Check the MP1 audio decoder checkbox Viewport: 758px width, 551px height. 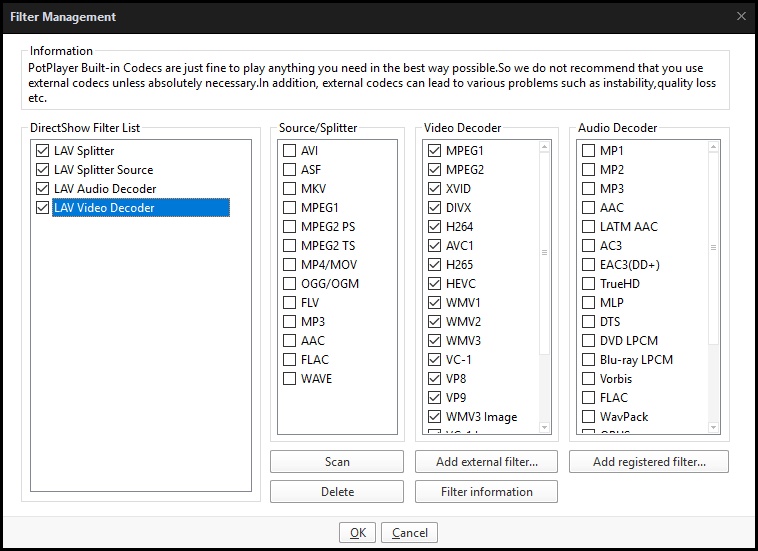pos(588,151)
